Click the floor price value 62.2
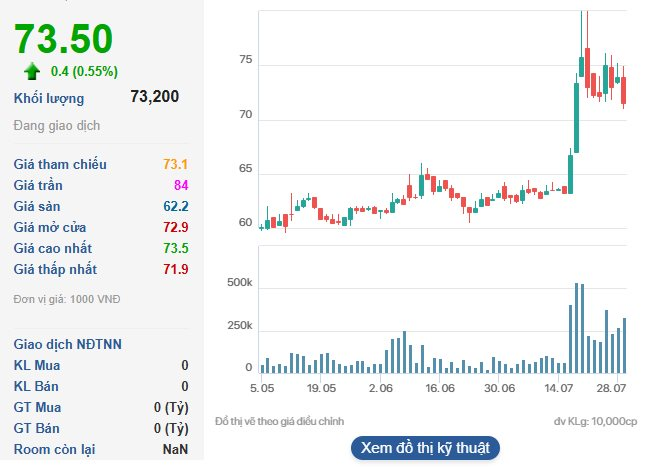This screenshot has width=668, height=467. (176, 206)
